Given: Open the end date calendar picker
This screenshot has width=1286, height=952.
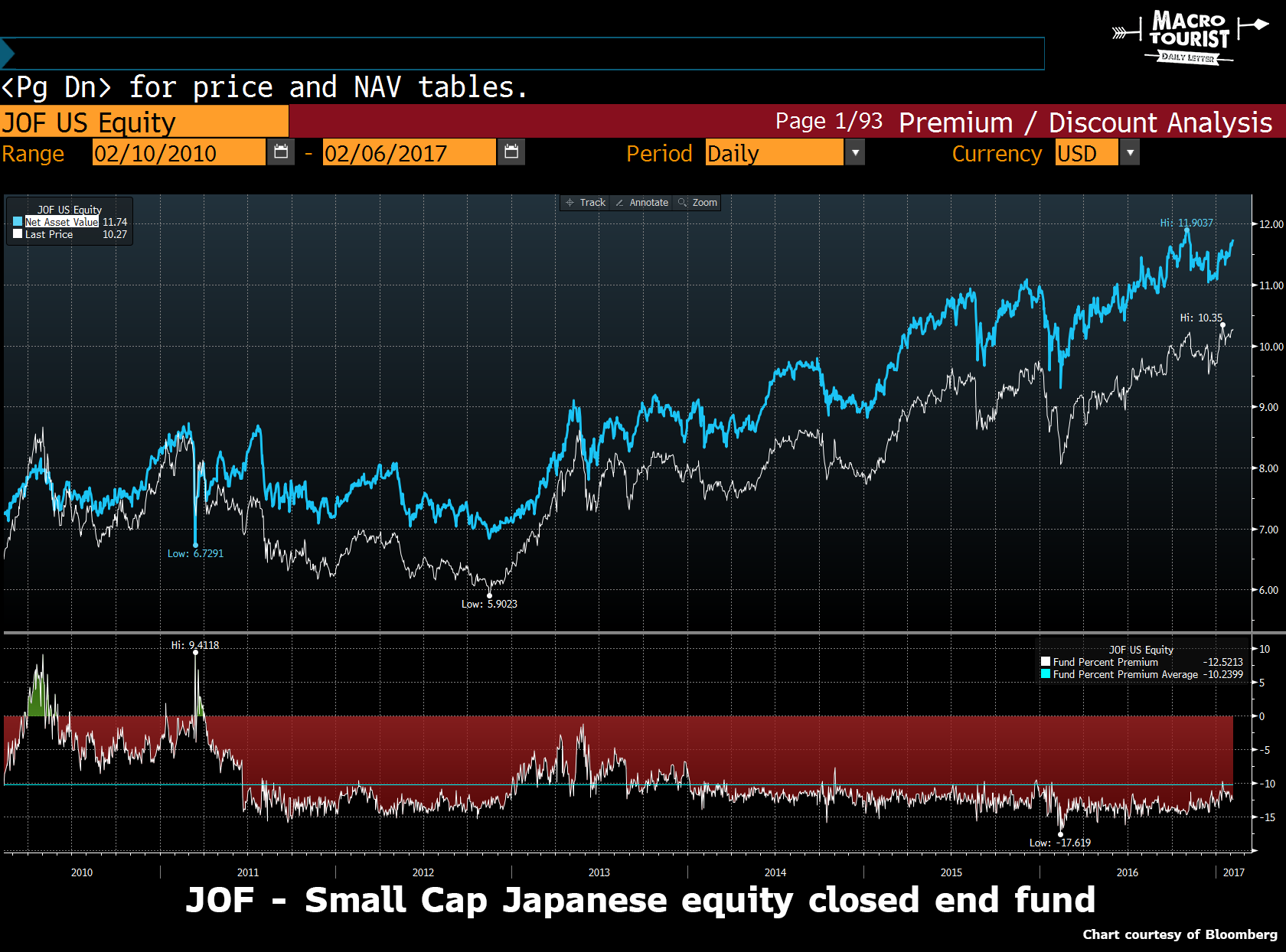Looking at the screenshot, I should click(x=511, y=152).
